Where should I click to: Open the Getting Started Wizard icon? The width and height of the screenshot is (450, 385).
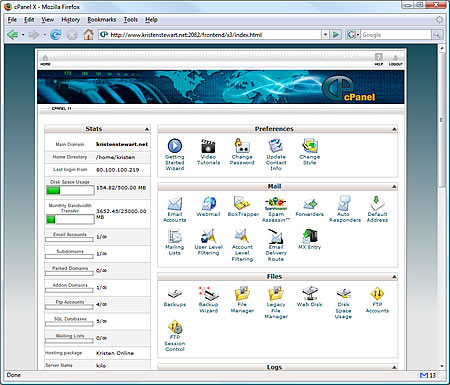tap(175, 146)
